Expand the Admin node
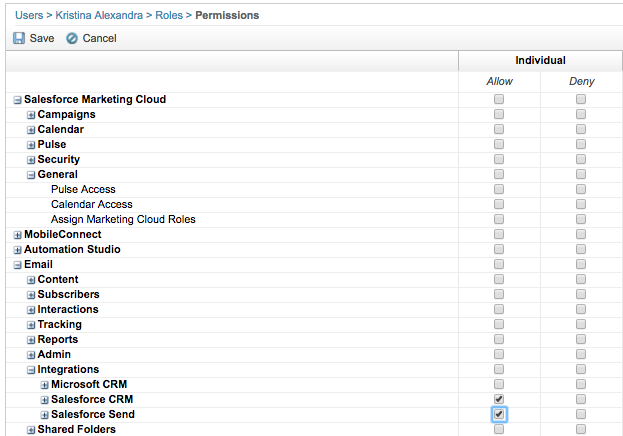Image resolution: width=623 pixels, height=436 pixels. (31, 355)
